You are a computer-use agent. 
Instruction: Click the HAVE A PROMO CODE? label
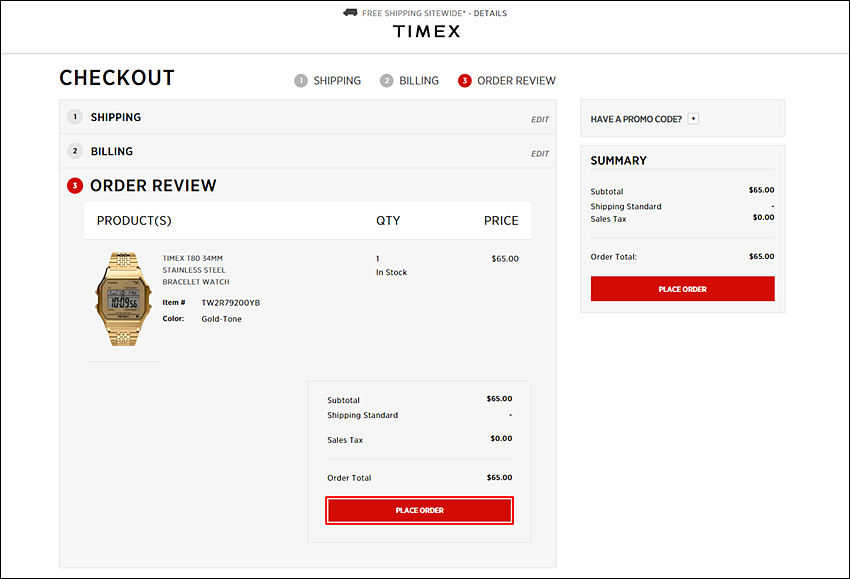click(x=636, y=119)
